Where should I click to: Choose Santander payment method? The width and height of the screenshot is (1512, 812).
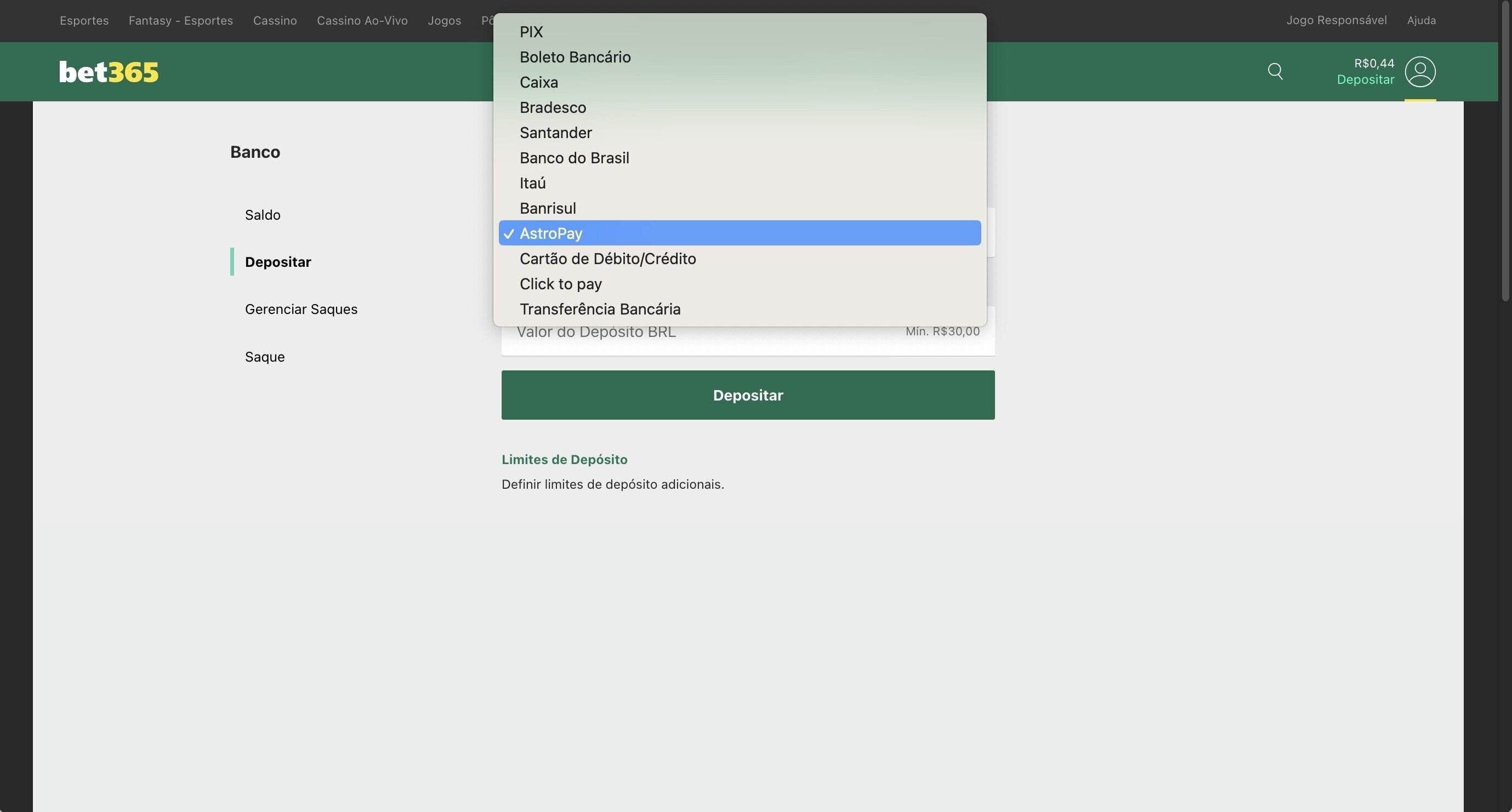740,133
